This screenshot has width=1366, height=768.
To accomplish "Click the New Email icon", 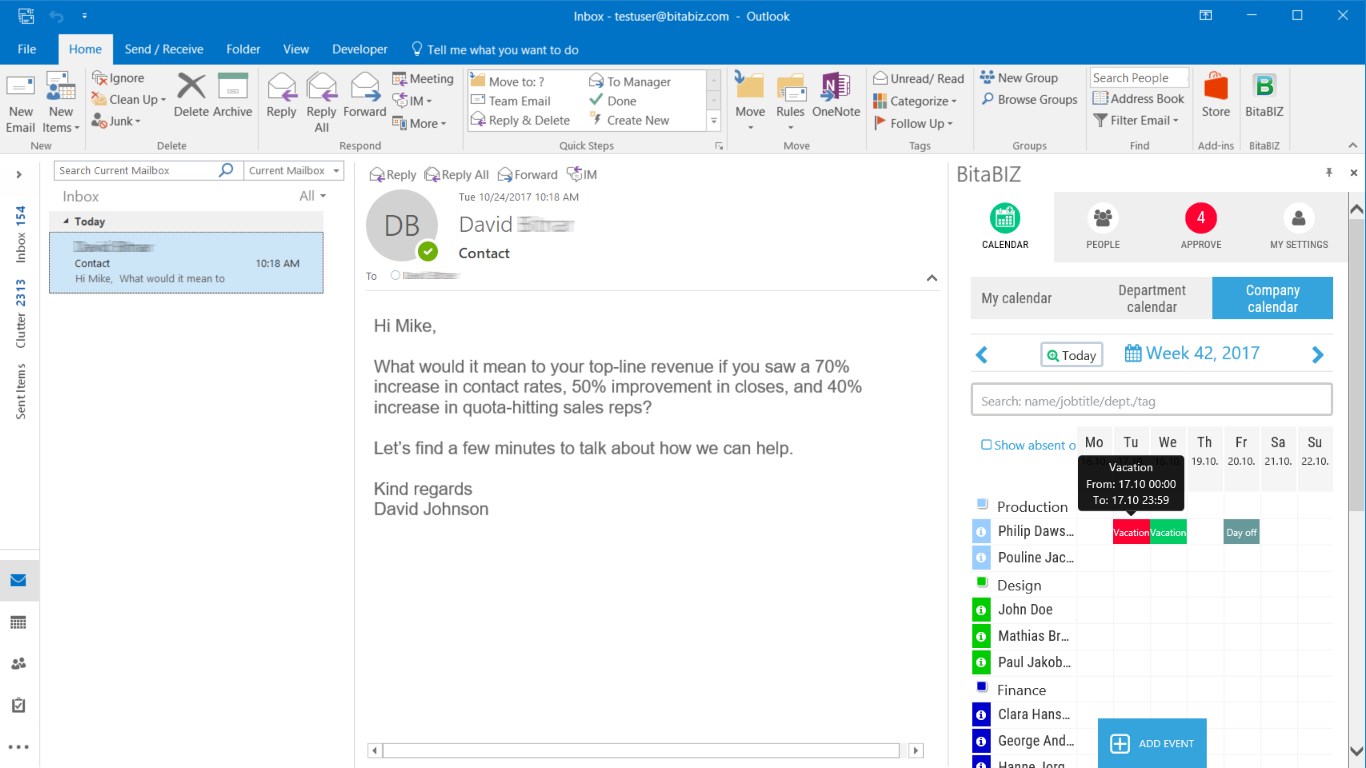I will pos(20,103).
